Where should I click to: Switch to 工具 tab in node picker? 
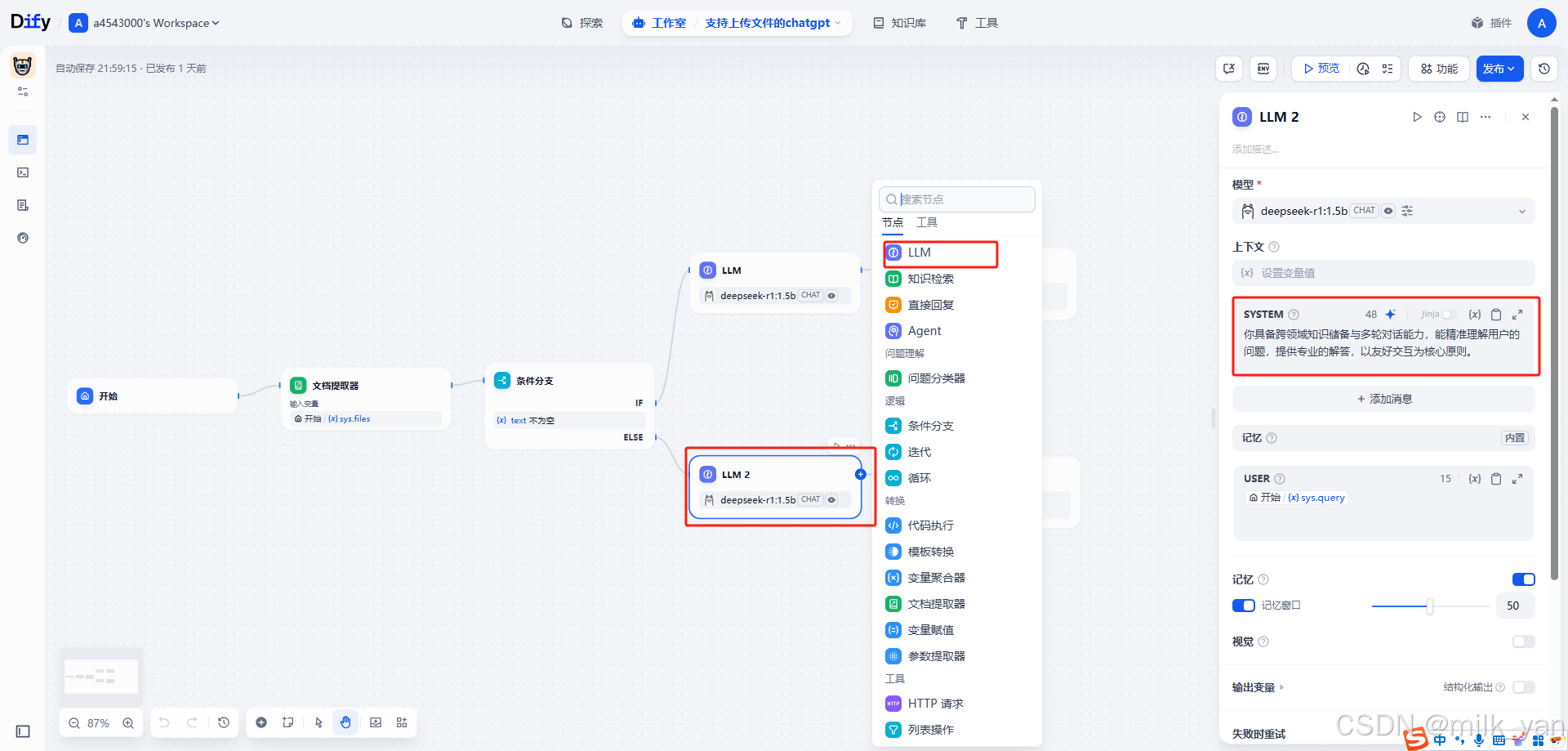tap(927, 222)
